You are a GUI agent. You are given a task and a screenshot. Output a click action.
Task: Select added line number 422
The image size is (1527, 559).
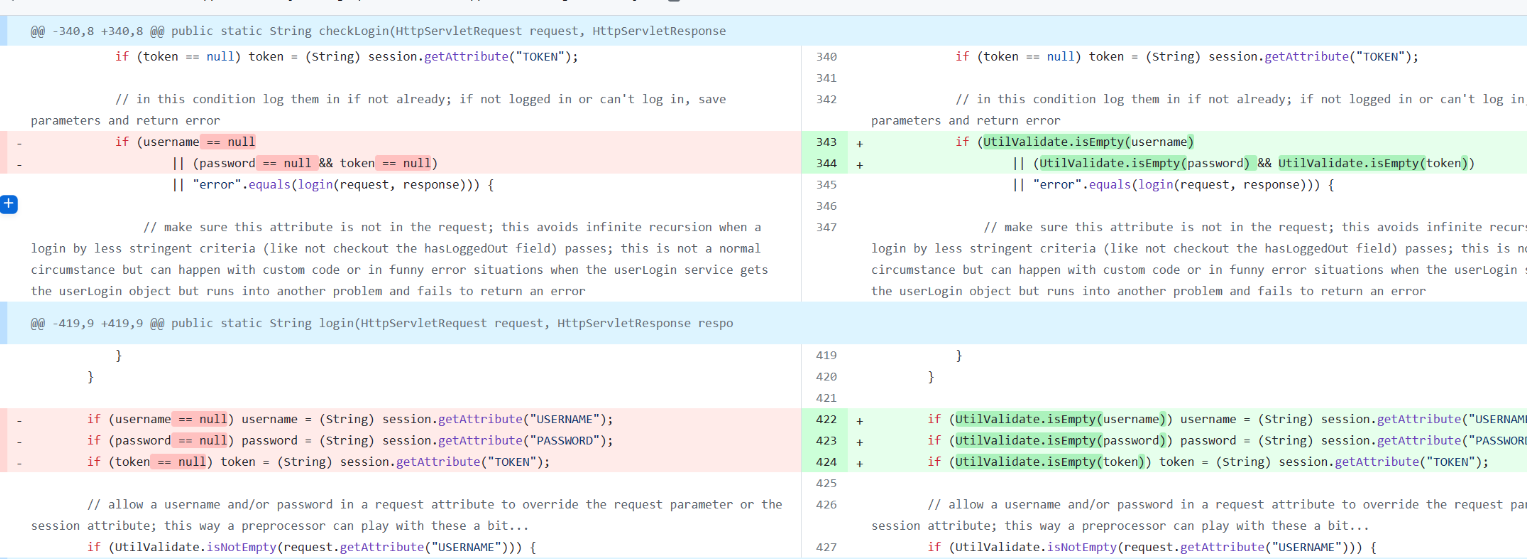[826, 419]
